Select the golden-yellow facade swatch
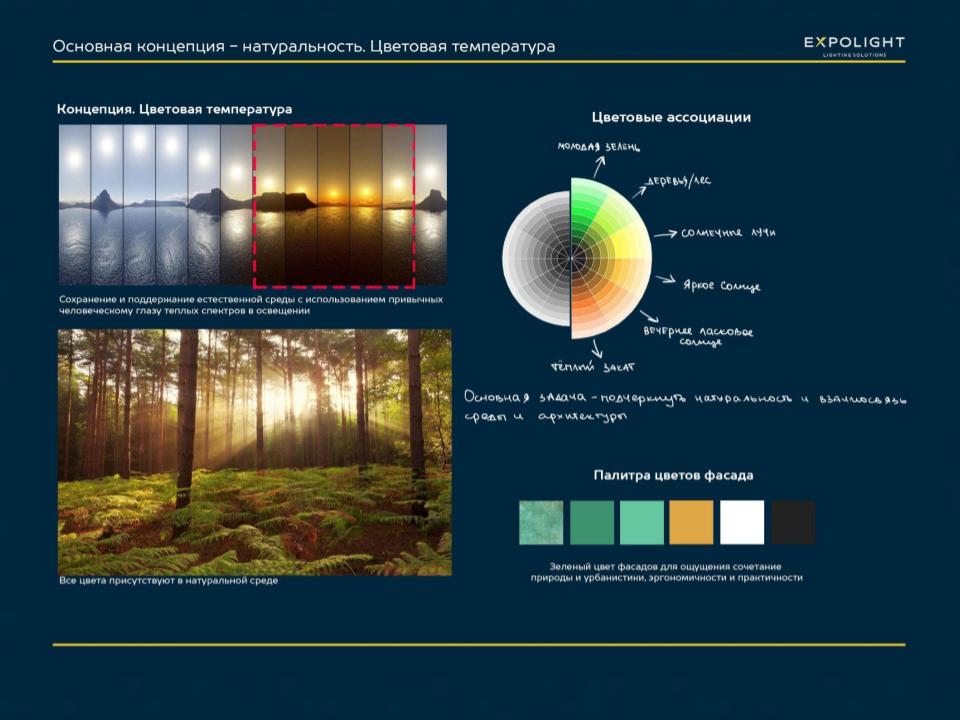Viewport: 960px width, 720px height. 691,522
